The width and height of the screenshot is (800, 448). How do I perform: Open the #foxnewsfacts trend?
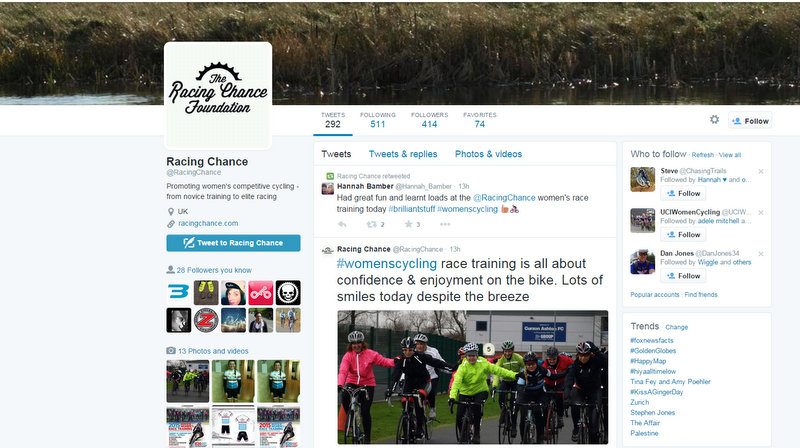pos(652,340)
